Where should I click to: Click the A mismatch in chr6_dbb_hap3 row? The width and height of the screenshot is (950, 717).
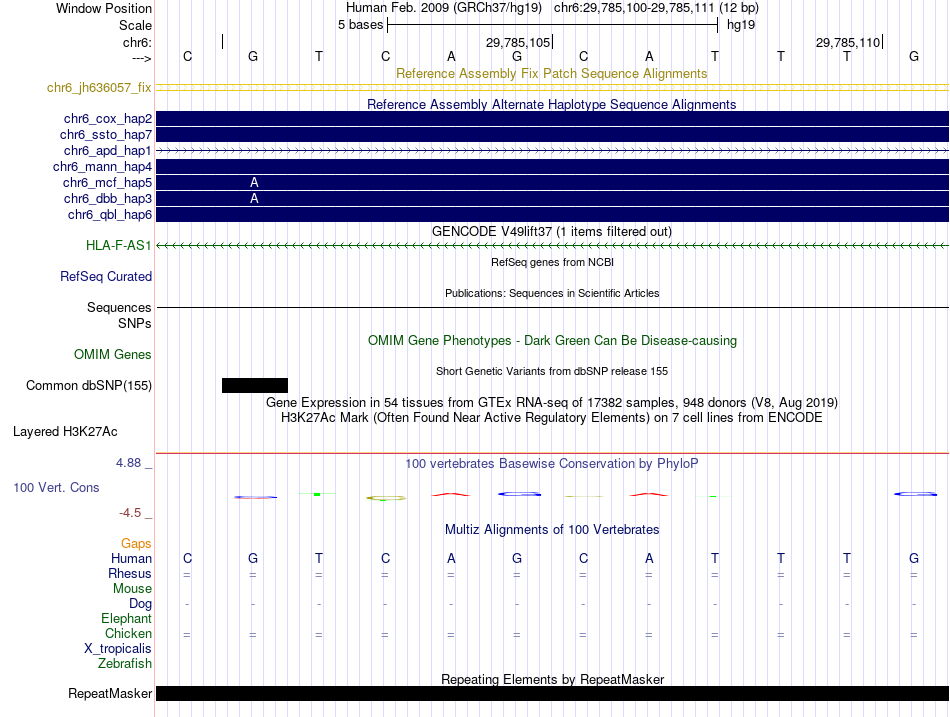(254, 198)
